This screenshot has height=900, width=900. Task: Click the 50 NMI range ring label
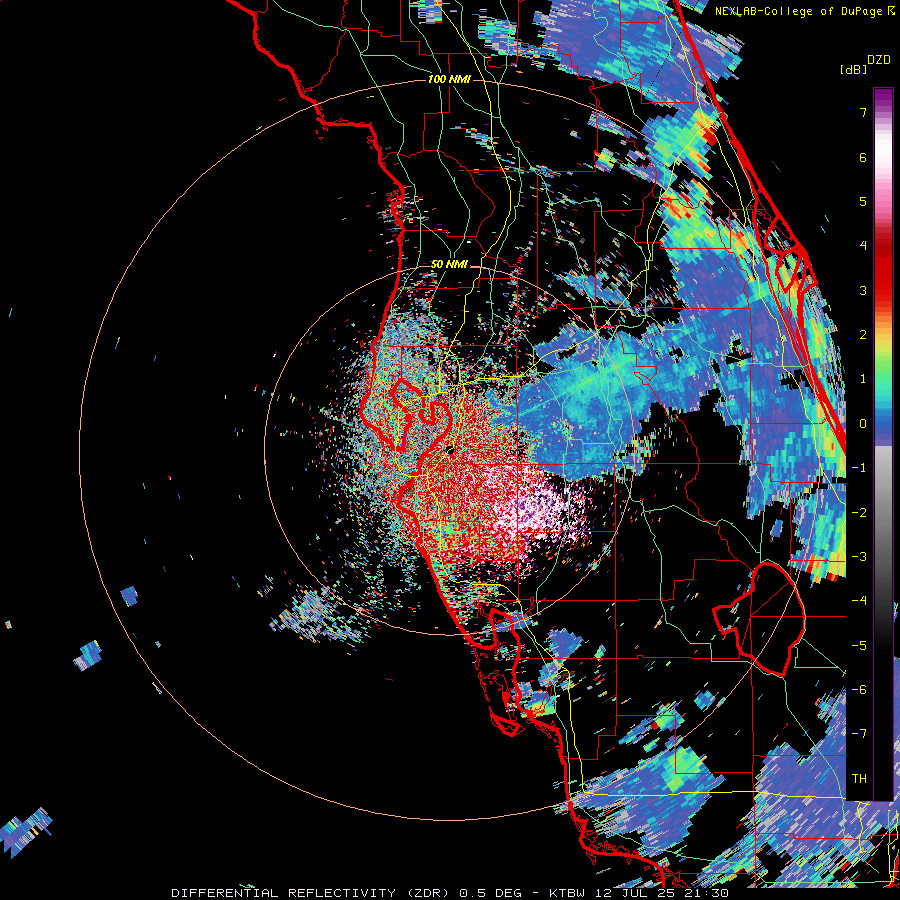pos(449,265)
